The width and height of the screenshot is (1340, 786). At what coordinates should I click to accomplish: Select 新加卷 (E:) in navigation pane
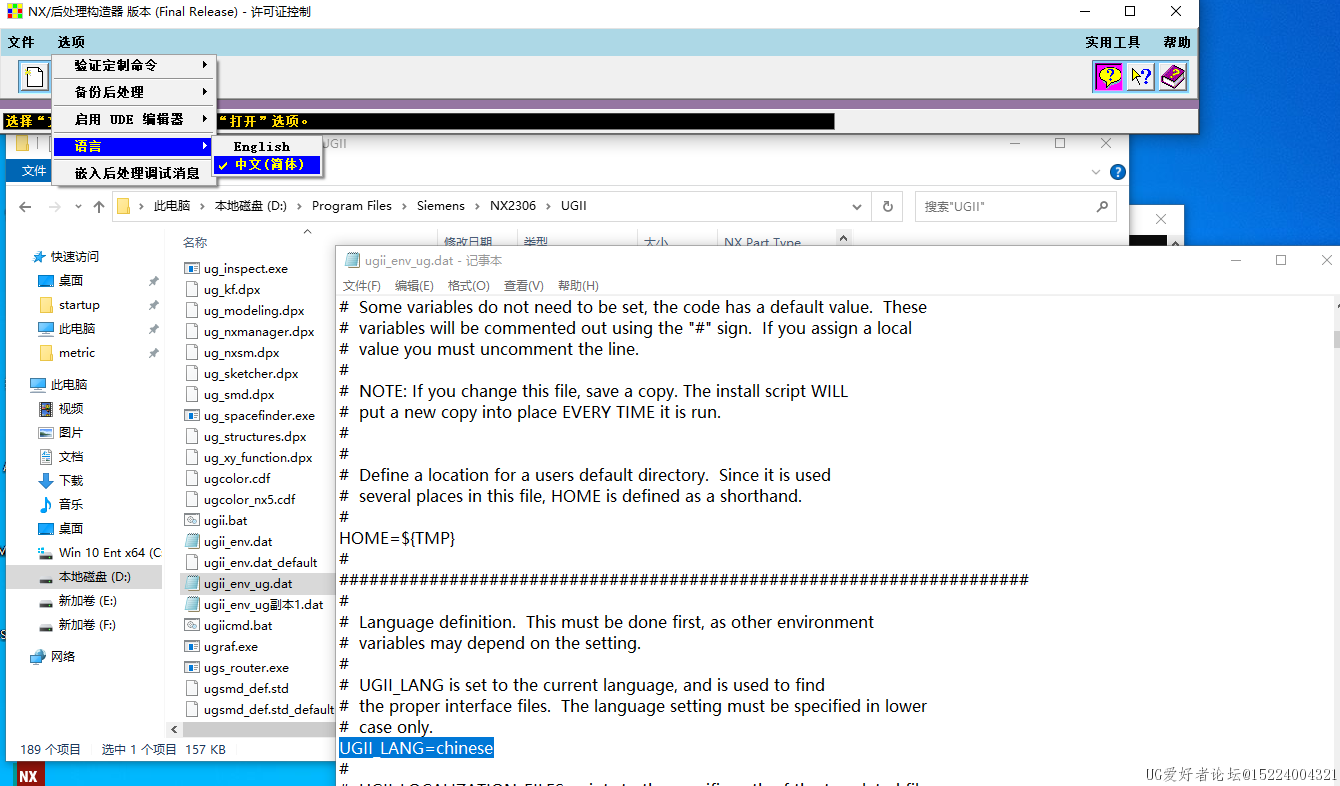[87, 601]
